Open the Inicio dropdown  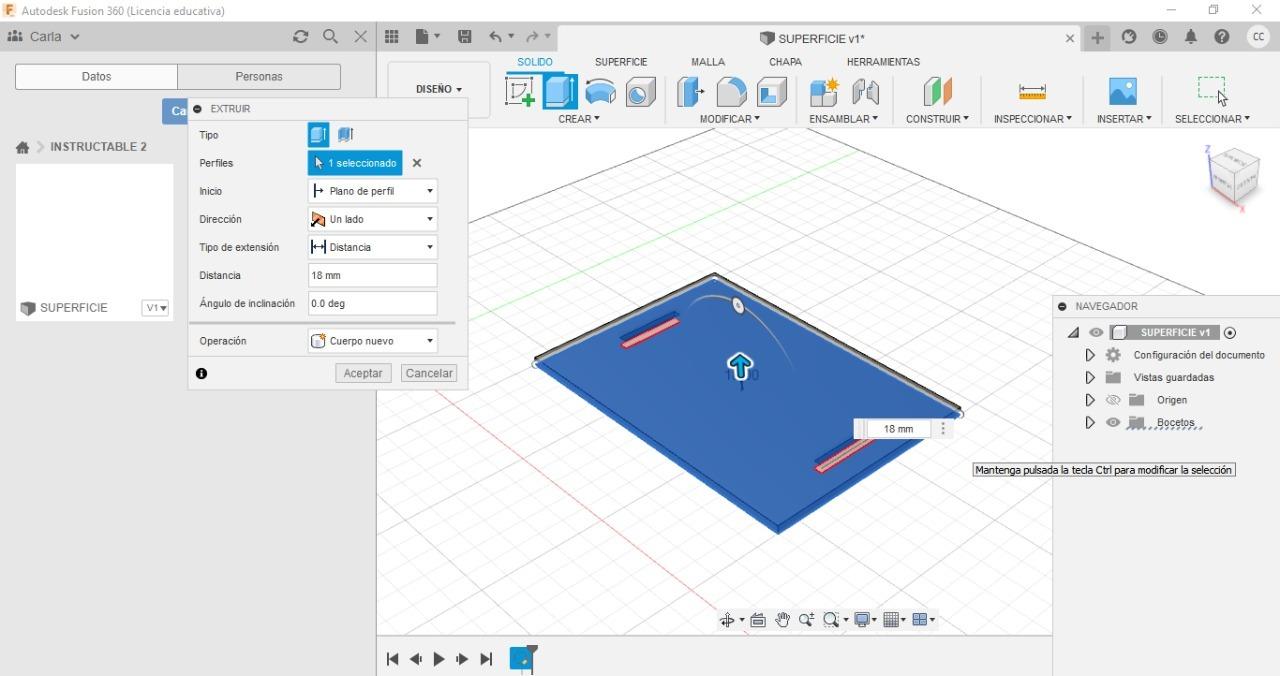point(372,191)
